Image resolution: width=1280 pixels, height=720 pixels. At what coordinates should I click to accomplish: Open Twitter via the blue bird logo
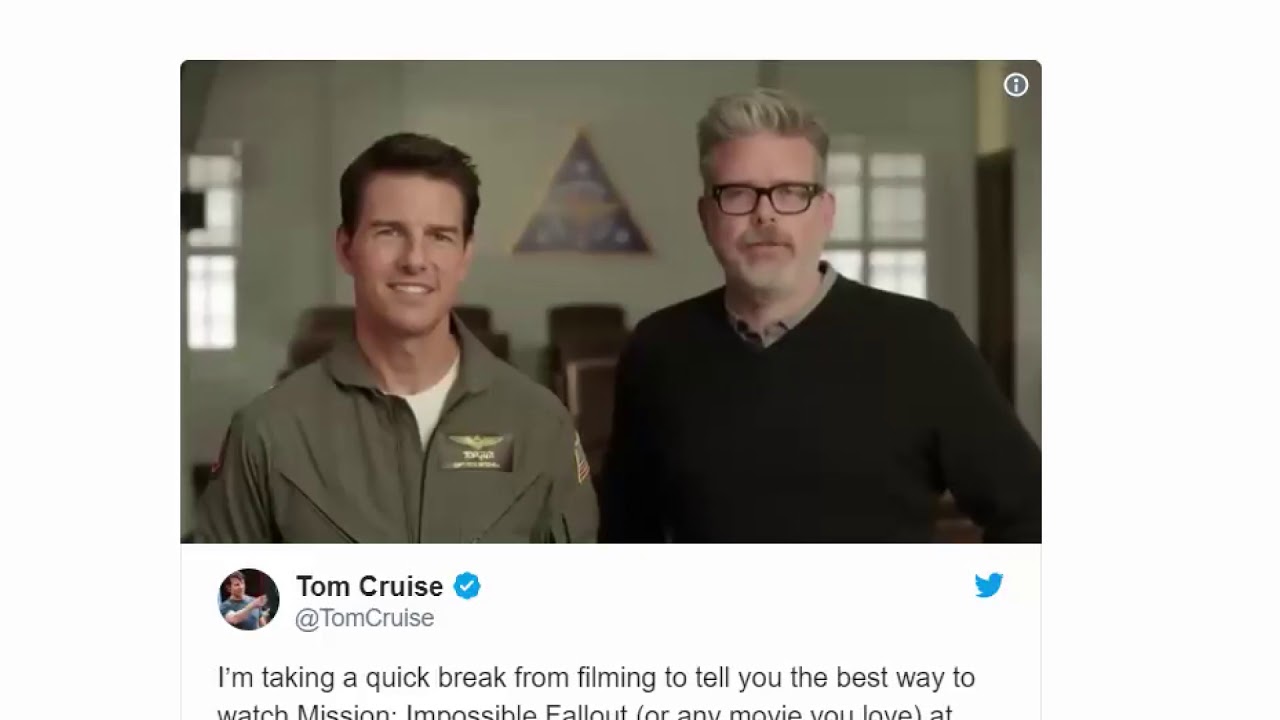coord(989,586)
